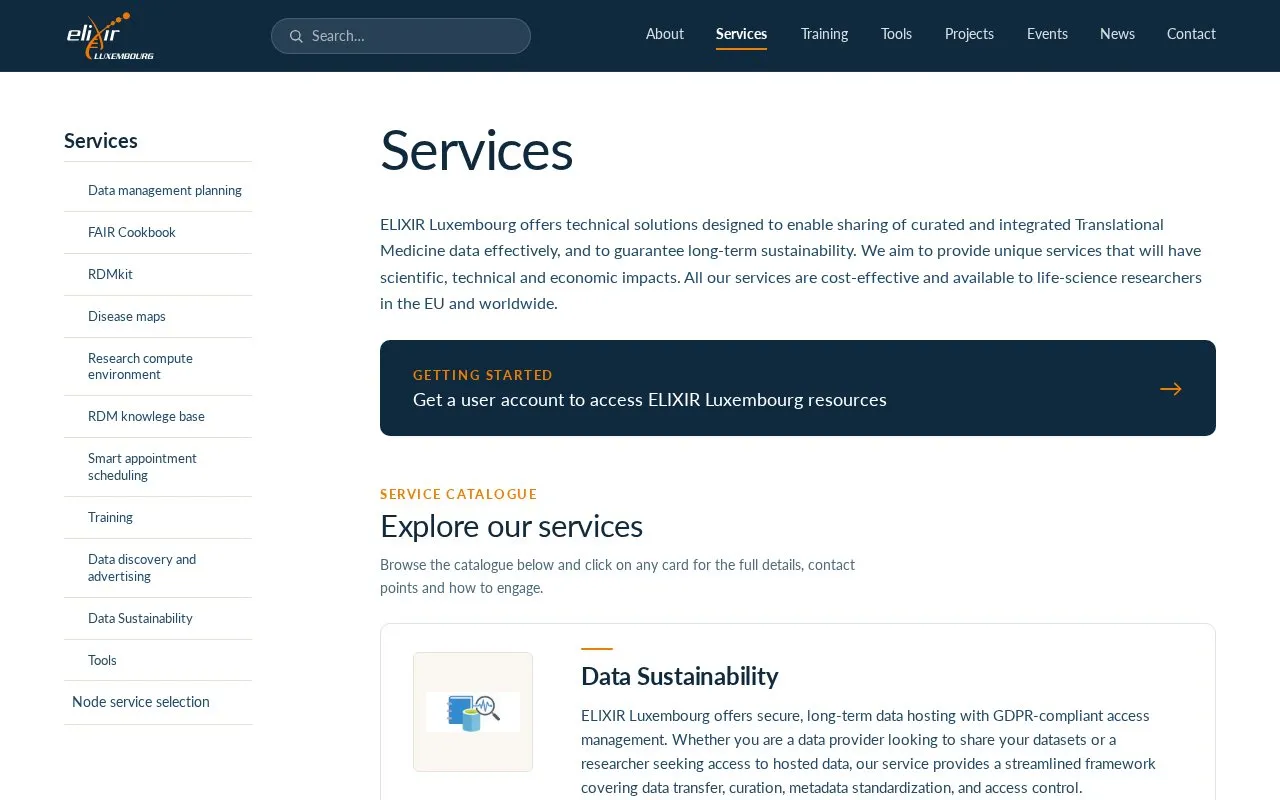Open Training in the sidebar list
Viewport: 1280px width, 800px height.
click(110, 517)
